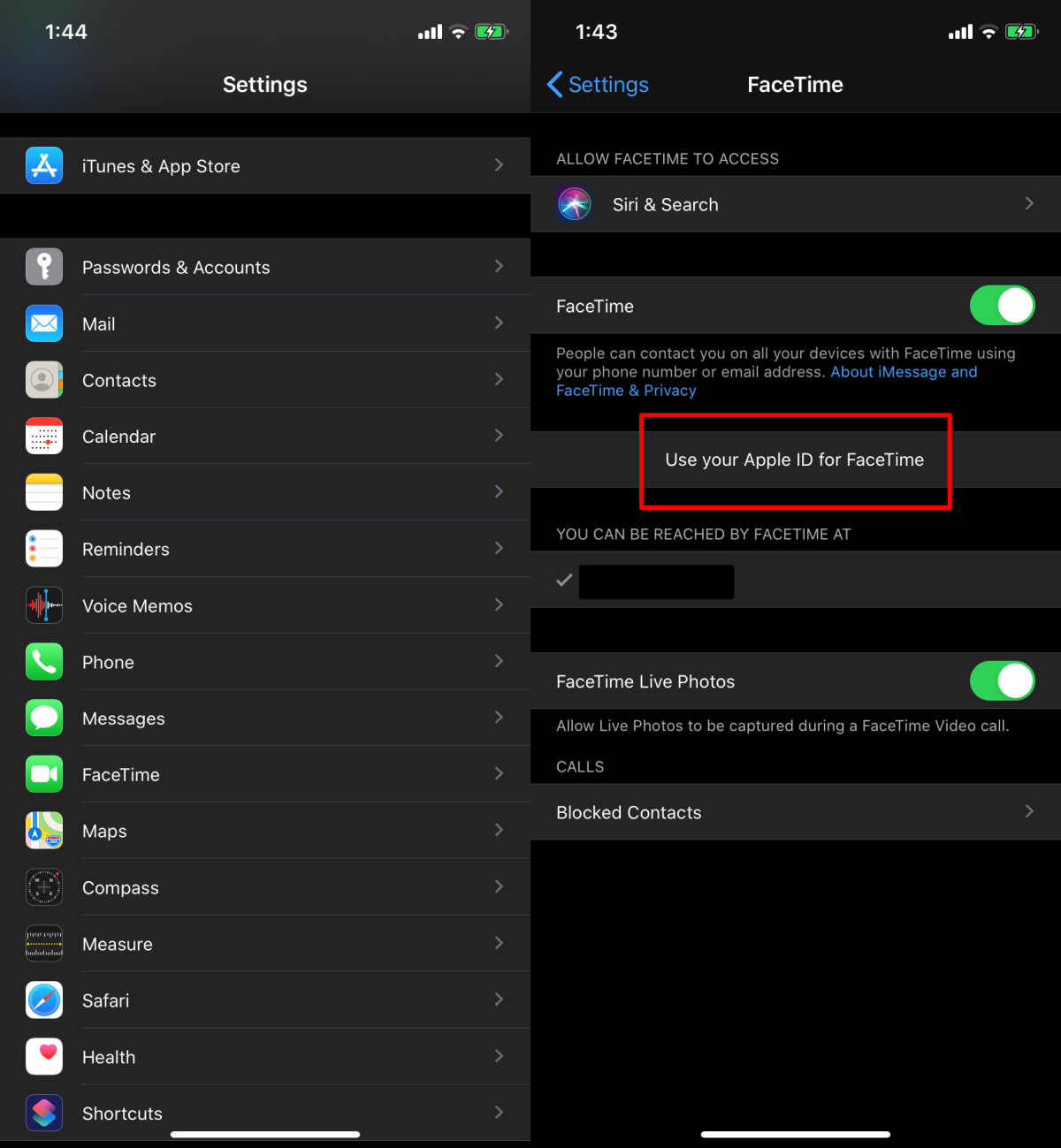Tap the Mail app icon

[x=44, y=323]
